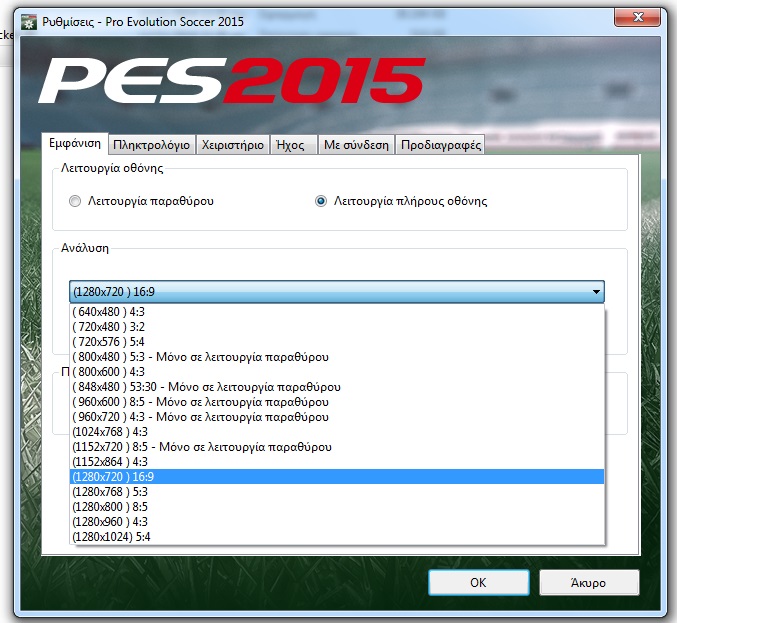Pick (800x600) 4:3 from list
Image resolution: width=768 pixels, height=623 pixels.
point(337,372)
